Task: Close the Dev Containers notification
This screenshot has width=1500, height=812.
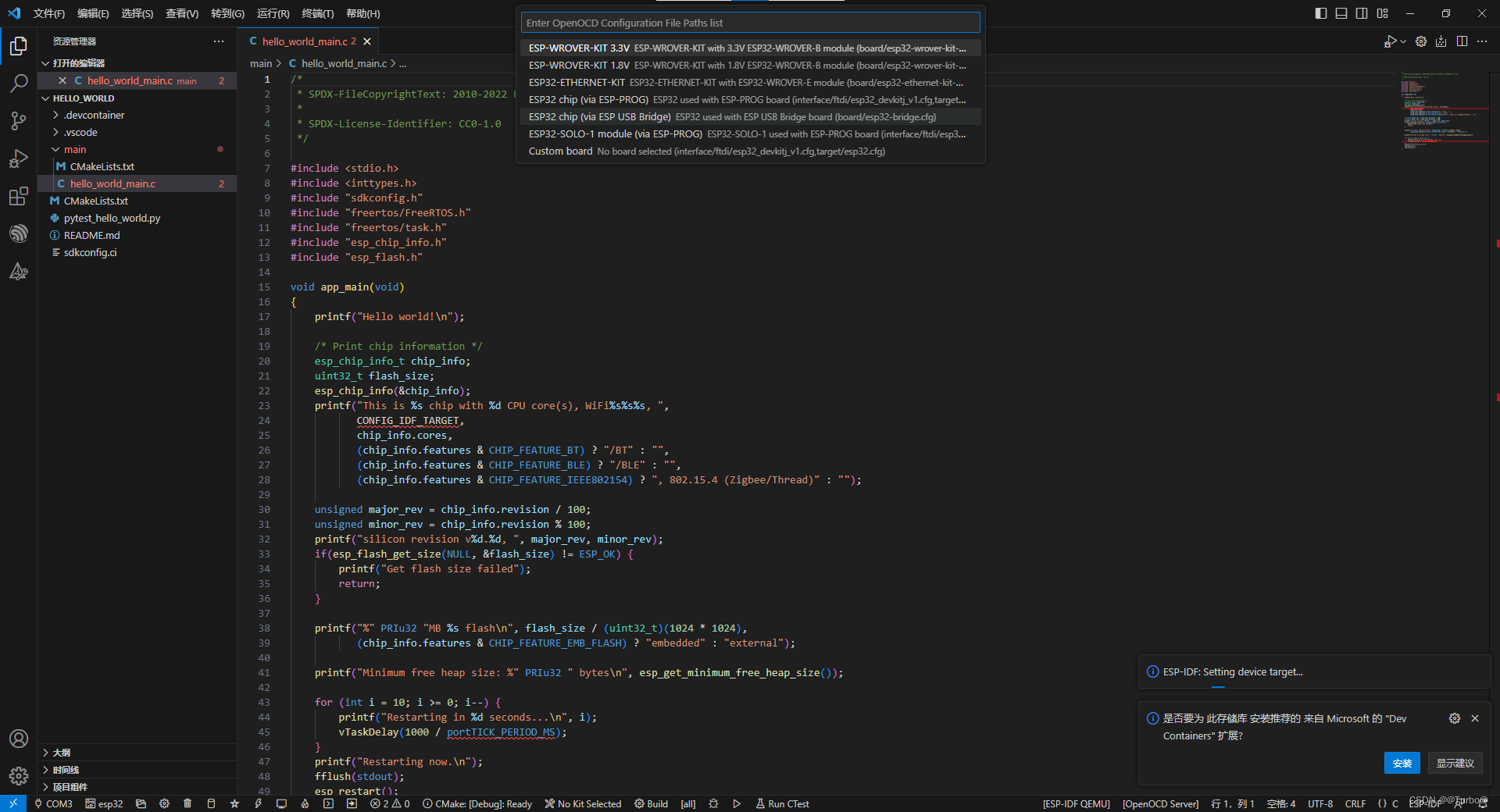Action: [1475, 718]
